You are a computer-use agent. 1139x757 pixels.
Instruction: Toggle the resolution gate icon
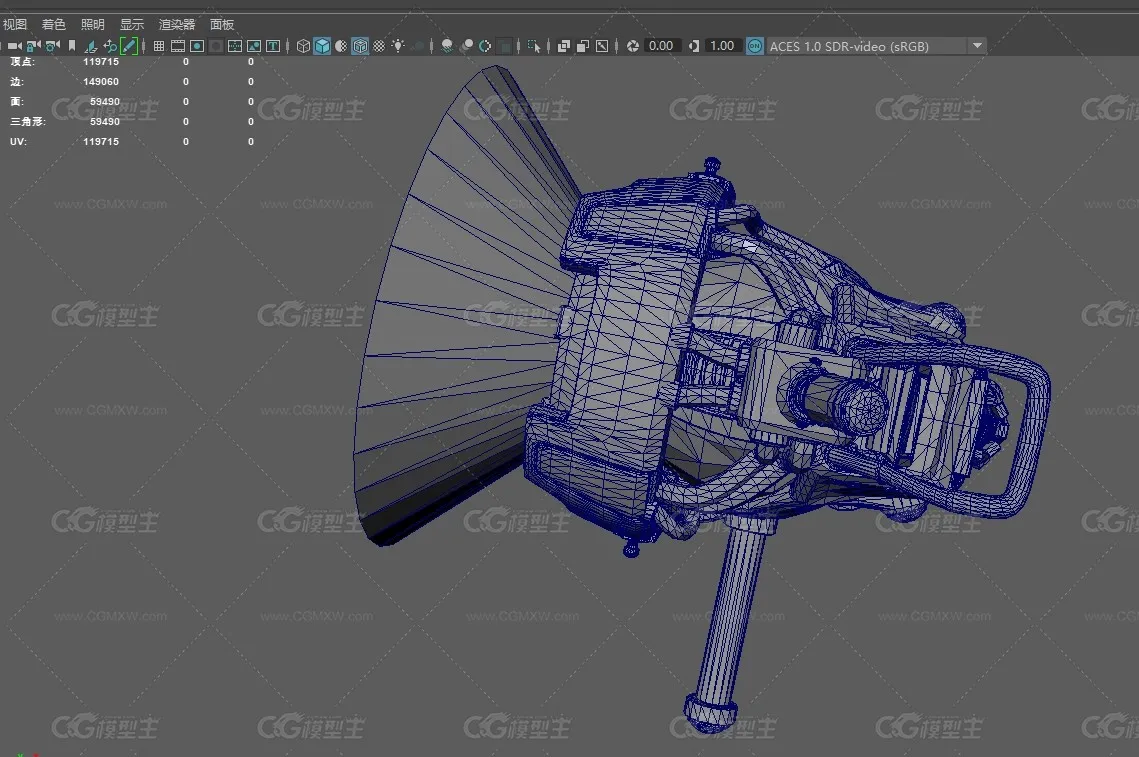point(197,46)
